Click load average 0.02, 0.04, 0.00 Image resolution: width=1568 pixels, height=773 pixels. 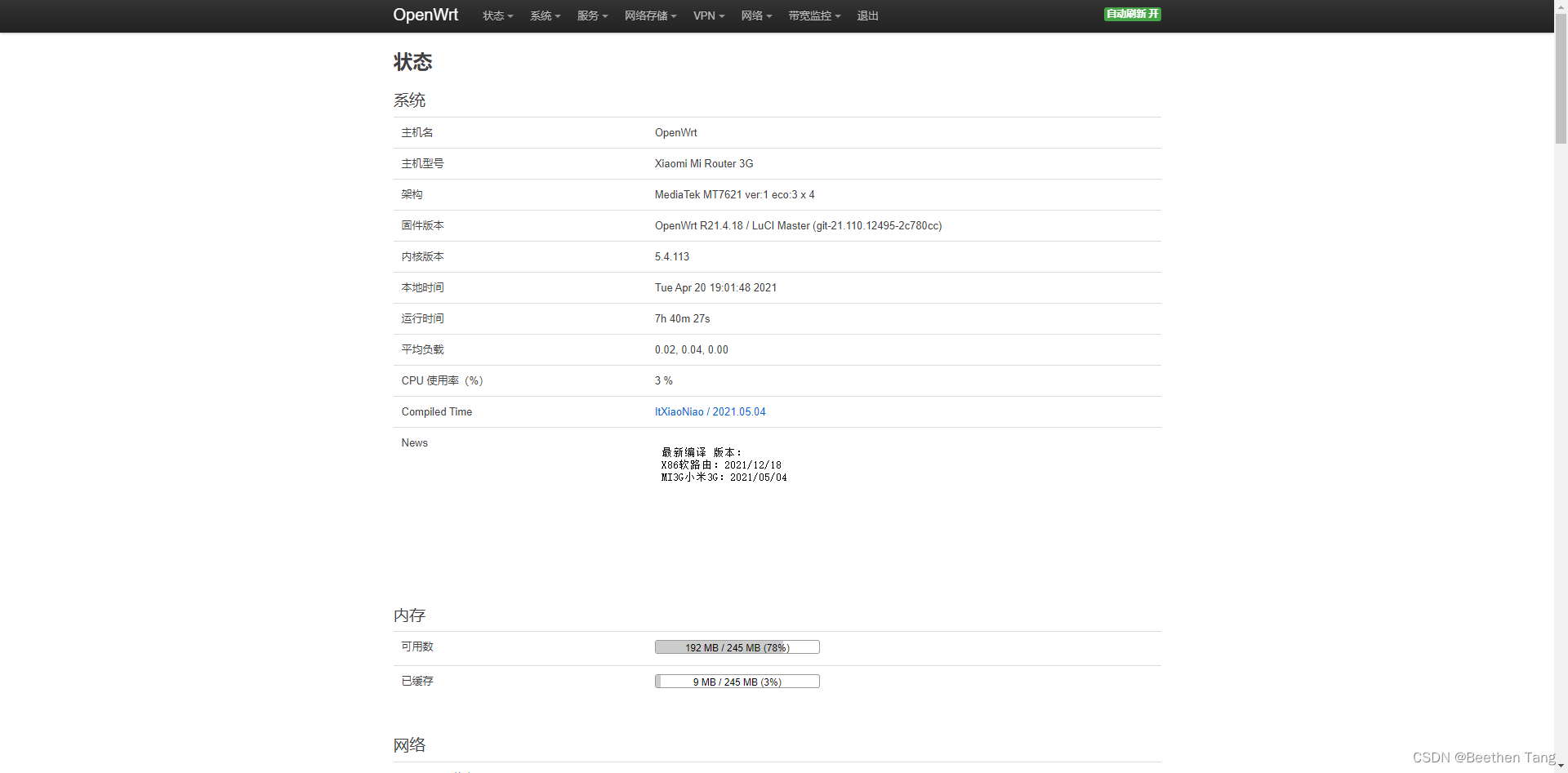point(691,349)
